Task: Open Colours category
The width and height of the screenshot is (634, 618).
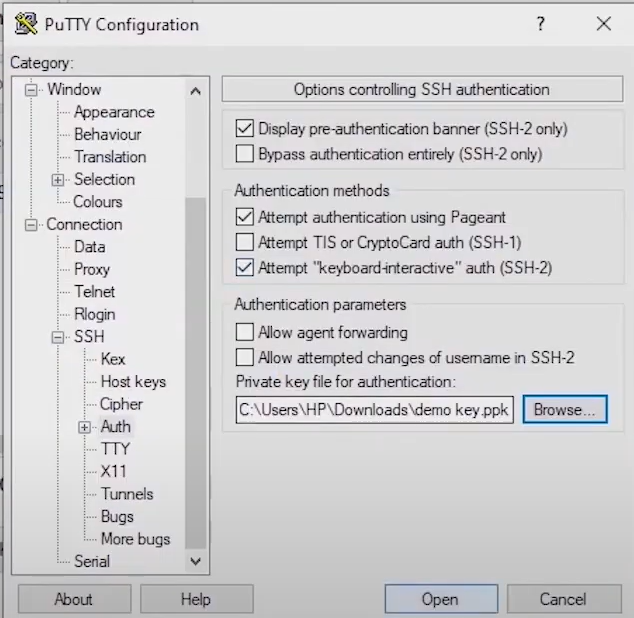Action: pos(97,202)
